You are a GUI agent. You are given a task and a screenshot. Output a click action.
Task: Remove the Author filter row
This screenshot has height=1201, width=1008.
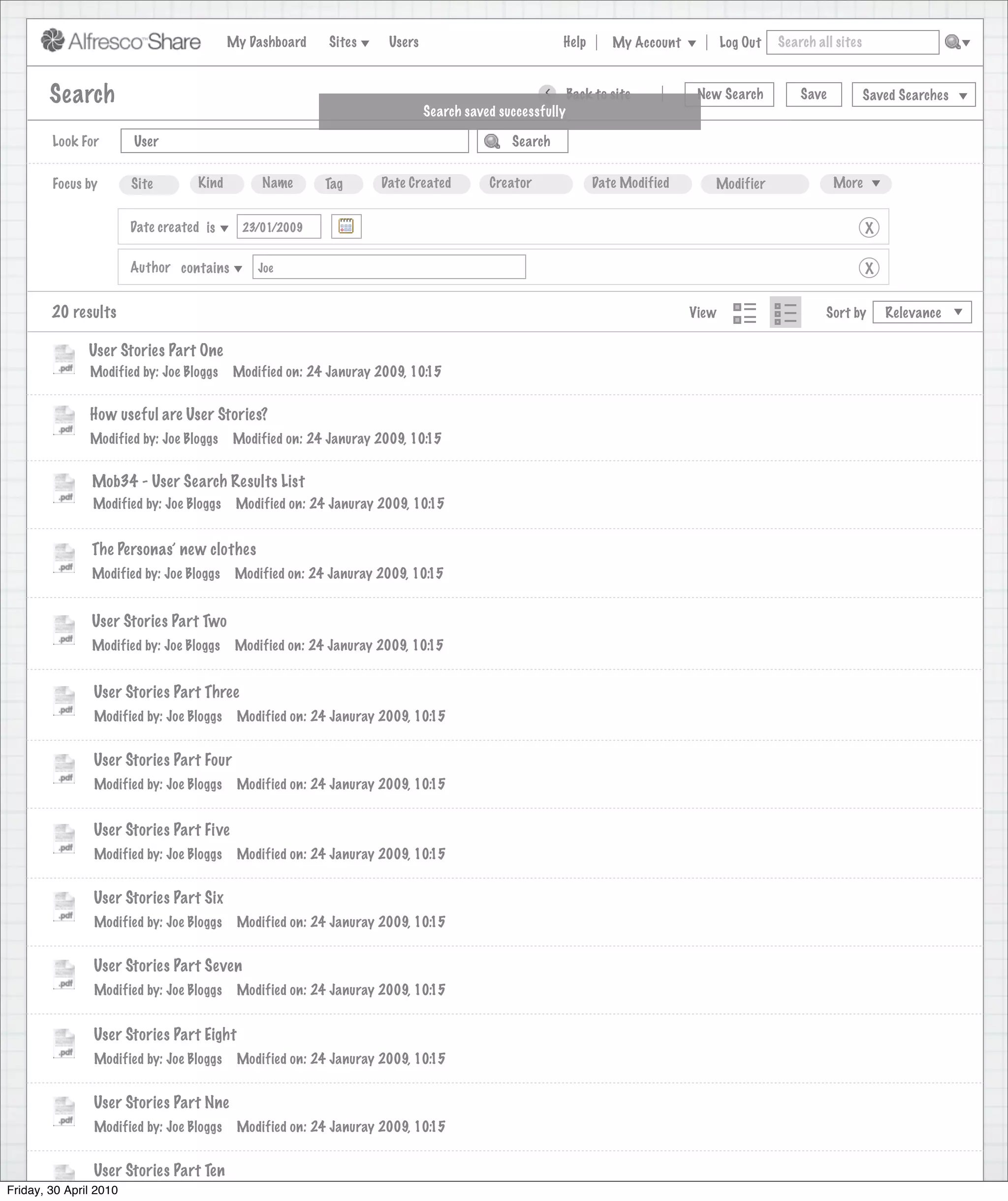point(869,268)
